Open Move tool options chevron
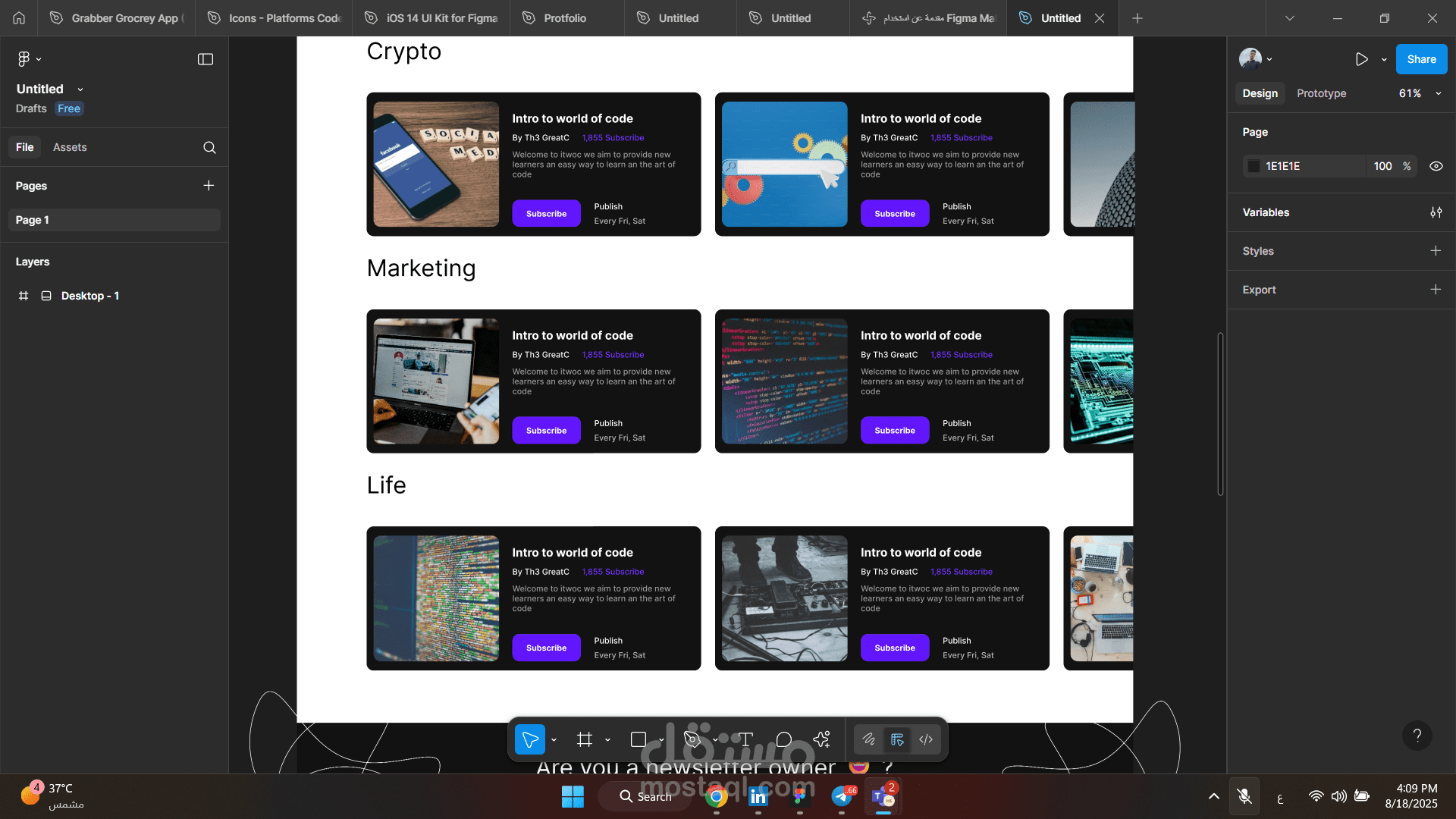The image size is (1456, 819). click(554, 740)
